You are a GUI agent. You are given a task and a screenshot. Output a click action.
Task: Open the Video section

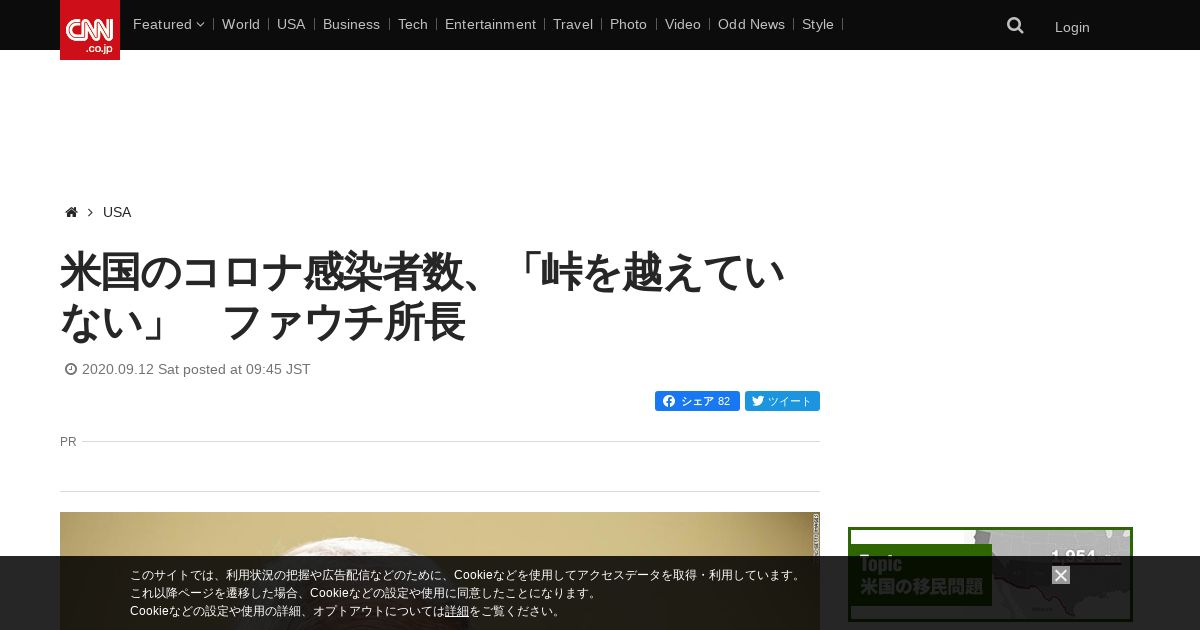click(683, 24)
